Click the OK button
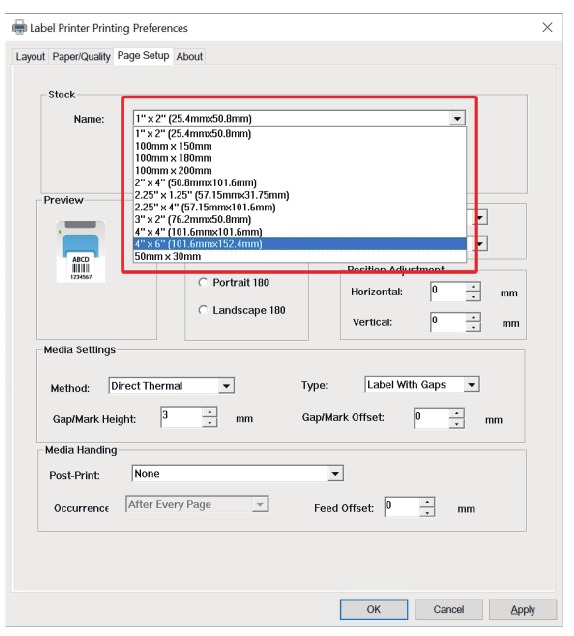Screen dimensions: 574x636 tap(374, 609)
